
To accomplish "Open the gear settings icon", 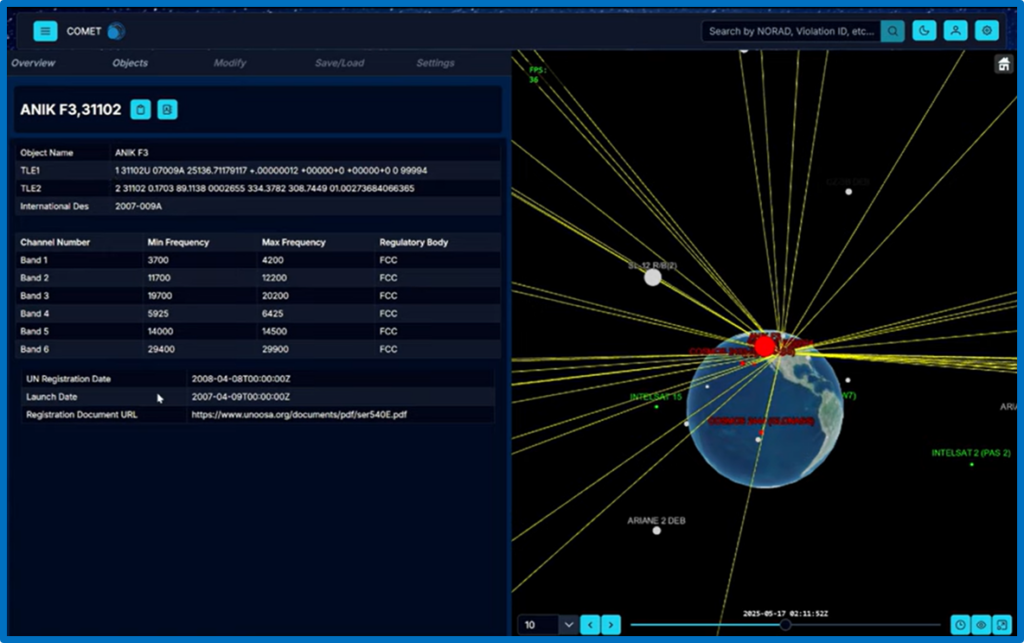I will [x=987, y=31].
